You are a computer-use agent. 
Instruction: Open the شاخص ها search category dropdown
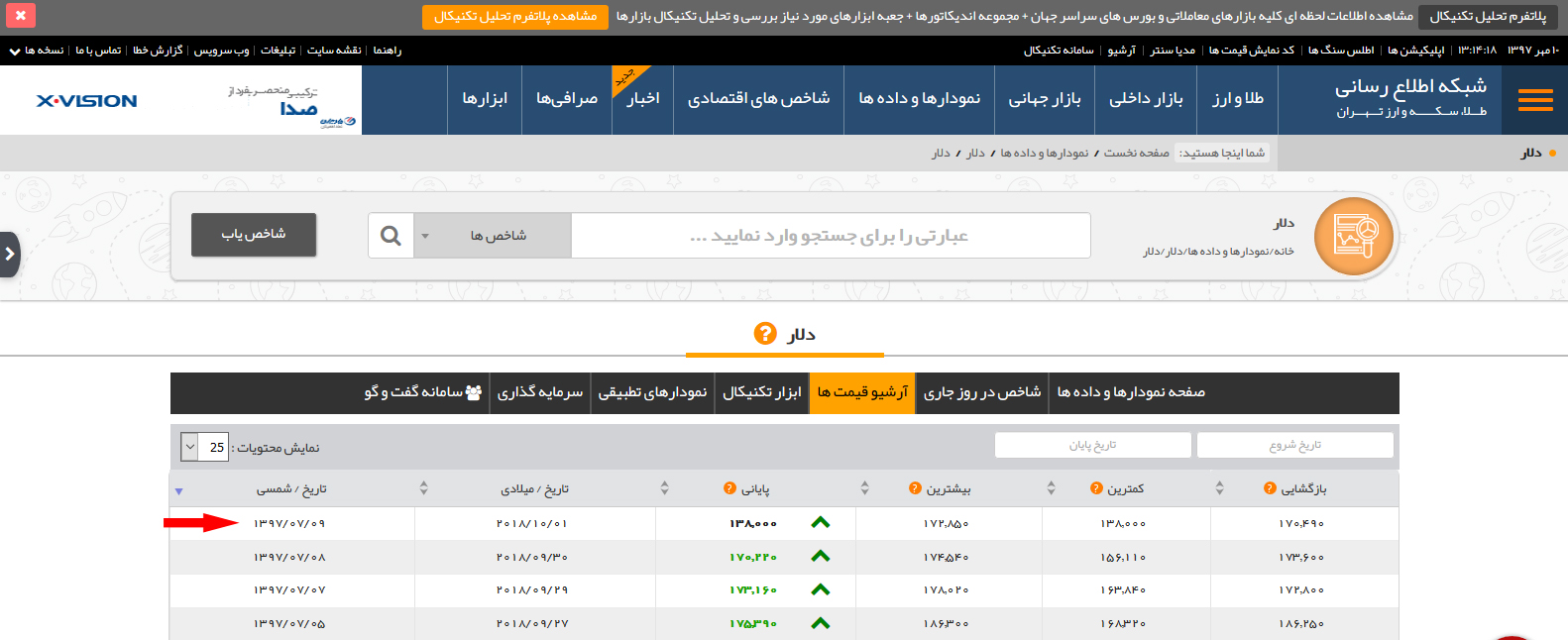coord(493,236)
